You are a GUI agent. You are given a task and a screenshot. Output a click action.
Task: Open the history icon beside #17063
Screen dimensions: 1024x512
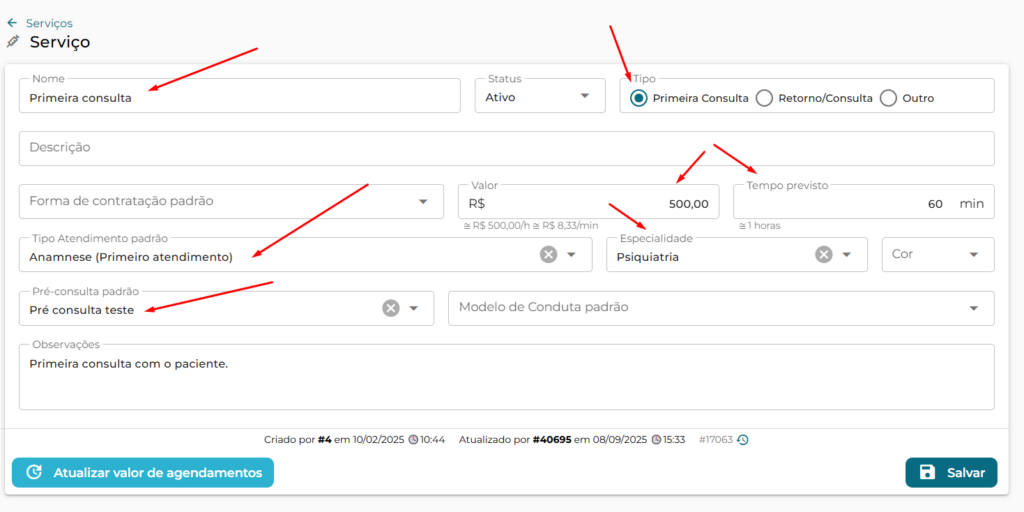pyautogui.click(x=743, y=440)
